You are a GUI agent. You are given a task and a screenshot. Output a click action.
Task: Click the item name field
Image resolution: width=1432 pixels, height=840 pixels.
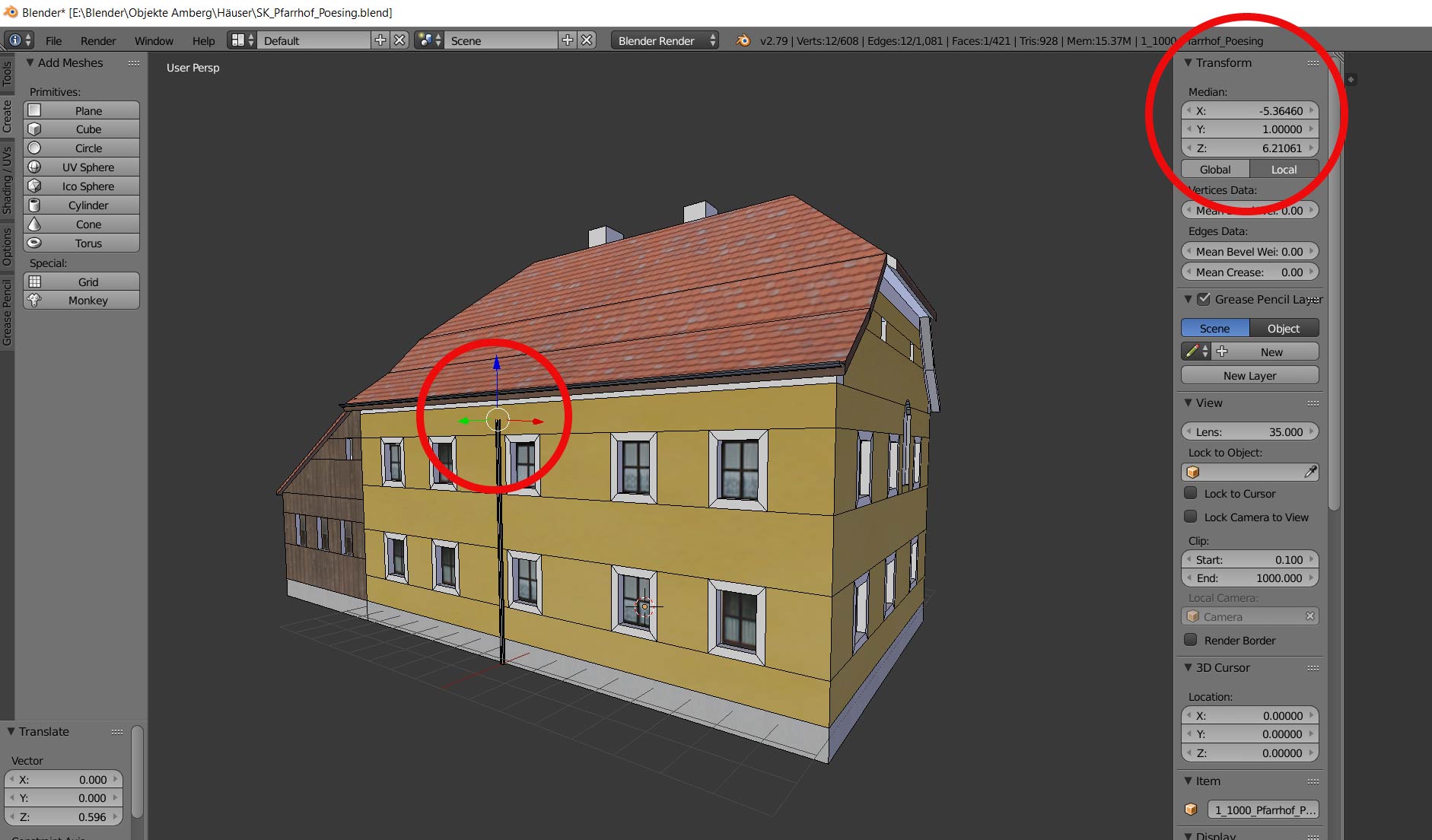click(x=1263, y=810)
